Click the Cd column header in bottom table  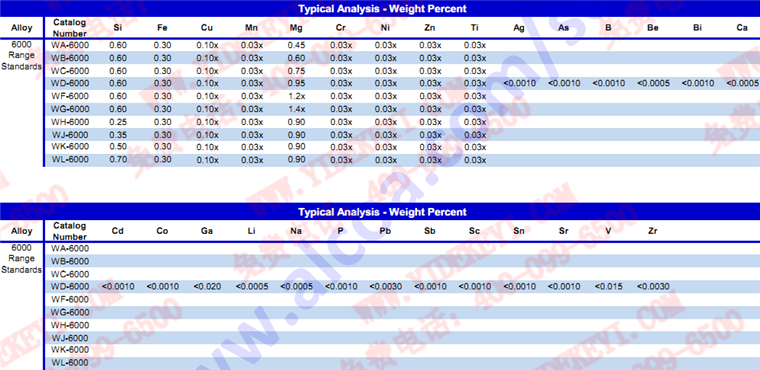coord(117,231)
